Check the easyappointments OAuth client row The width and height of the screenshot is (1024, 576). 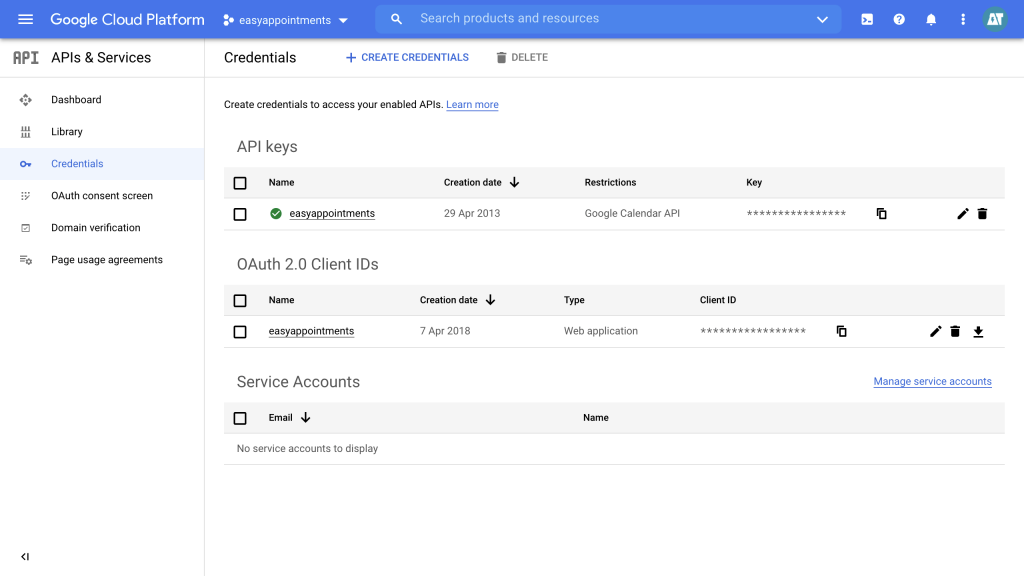click(240, 332)
